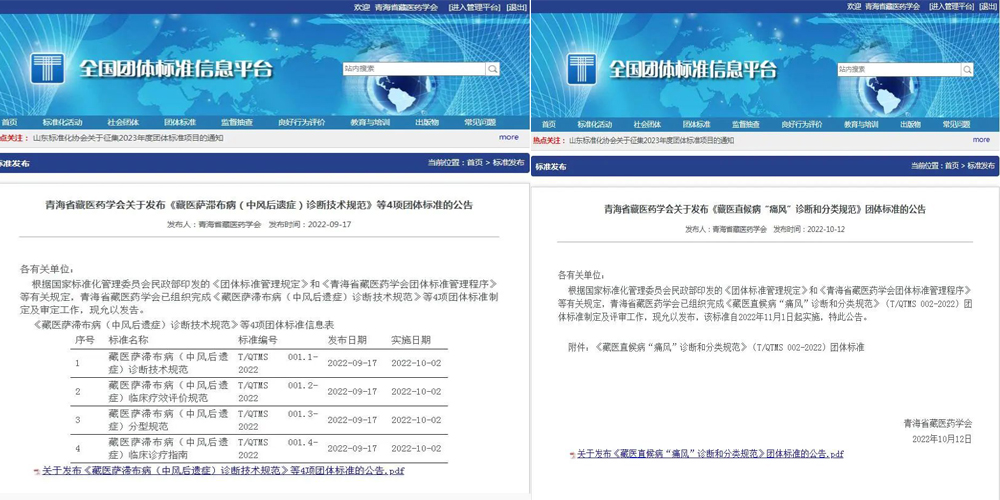Click [进入管理平台] link in right page header

pyautogui.click(x=953, y=6)
